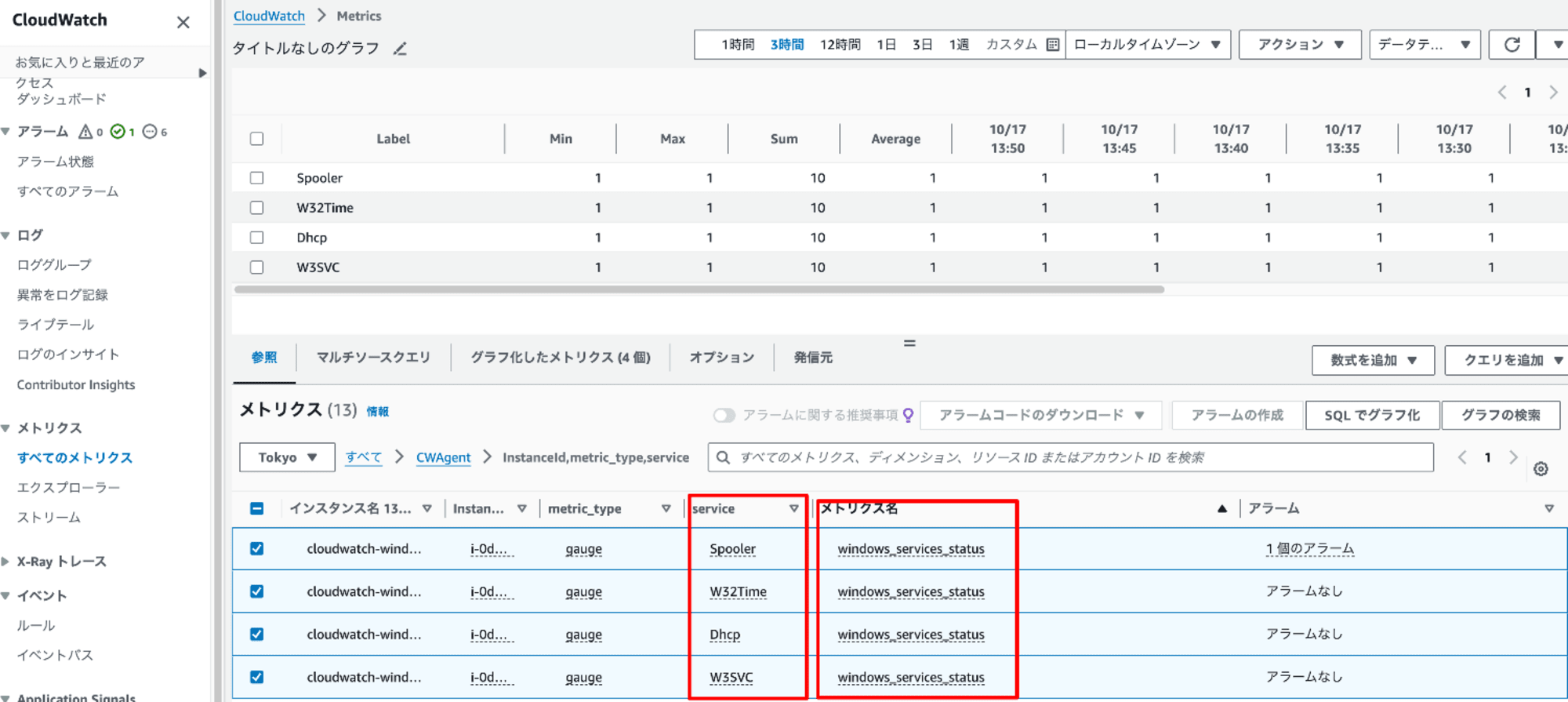Click the alarm recommendations lightbulb icon

(x=908, y=415)
